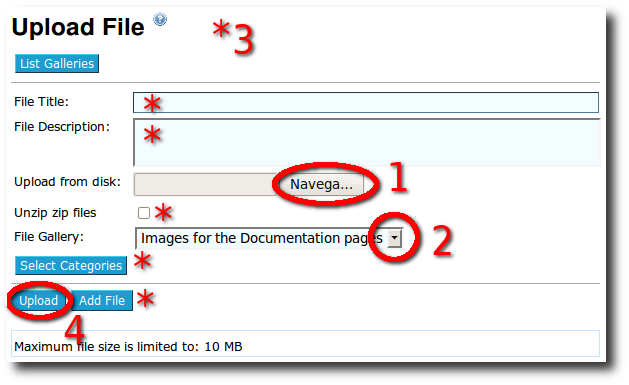Browse for a file with the Navega... button

pyautogui.click(x=321, y=184)
